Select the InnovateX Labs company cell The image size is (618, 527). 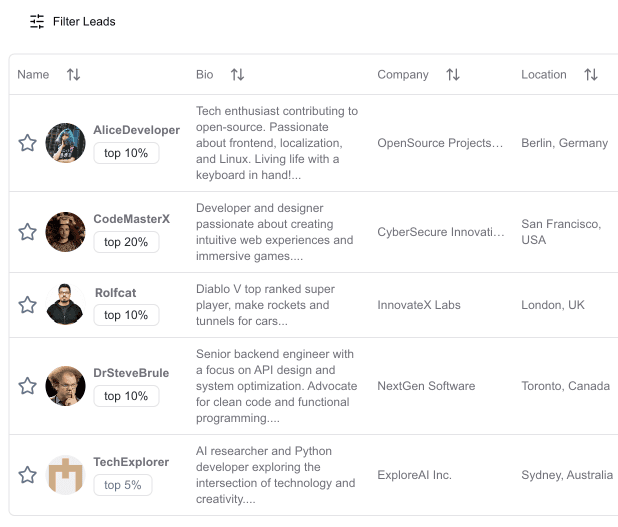[x=419, y=305]
